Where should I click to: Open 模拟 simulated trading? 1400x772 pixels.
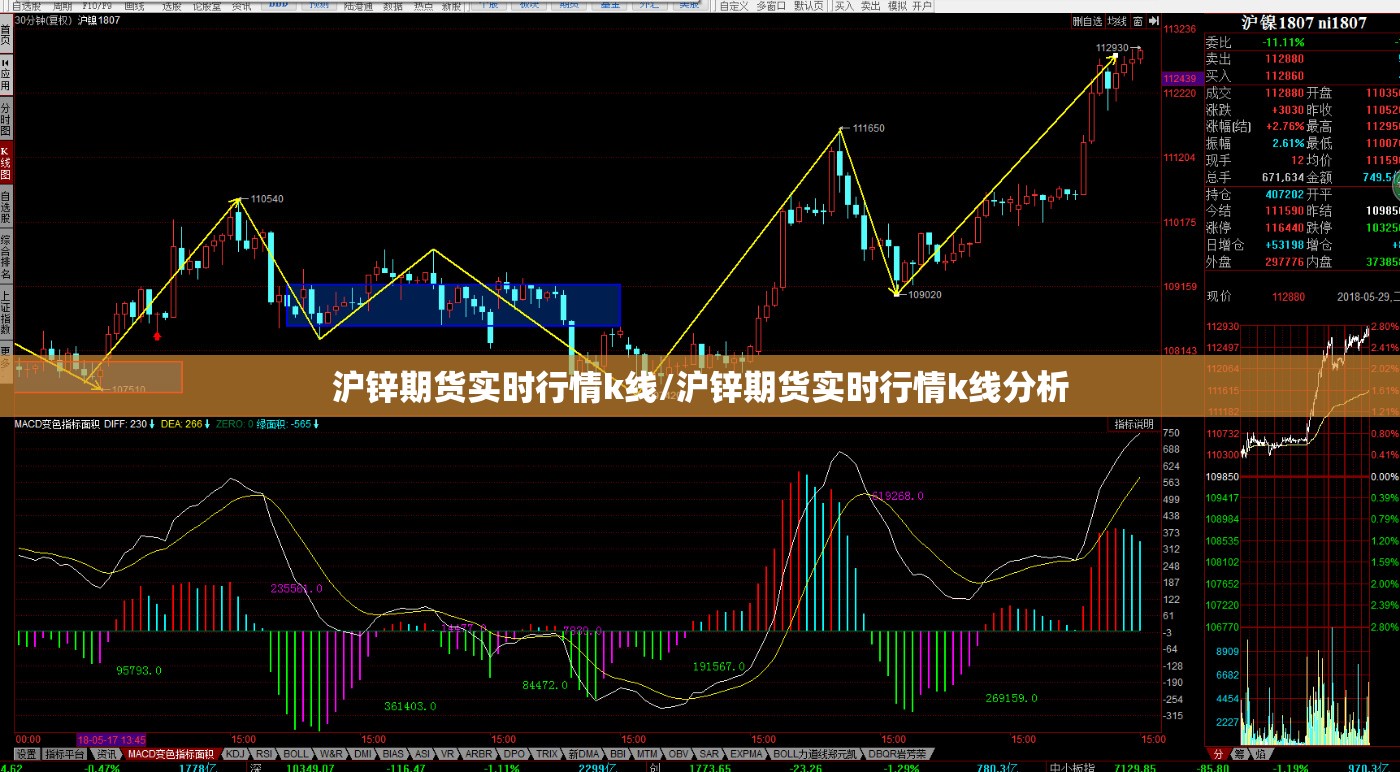tap(897, 6)
